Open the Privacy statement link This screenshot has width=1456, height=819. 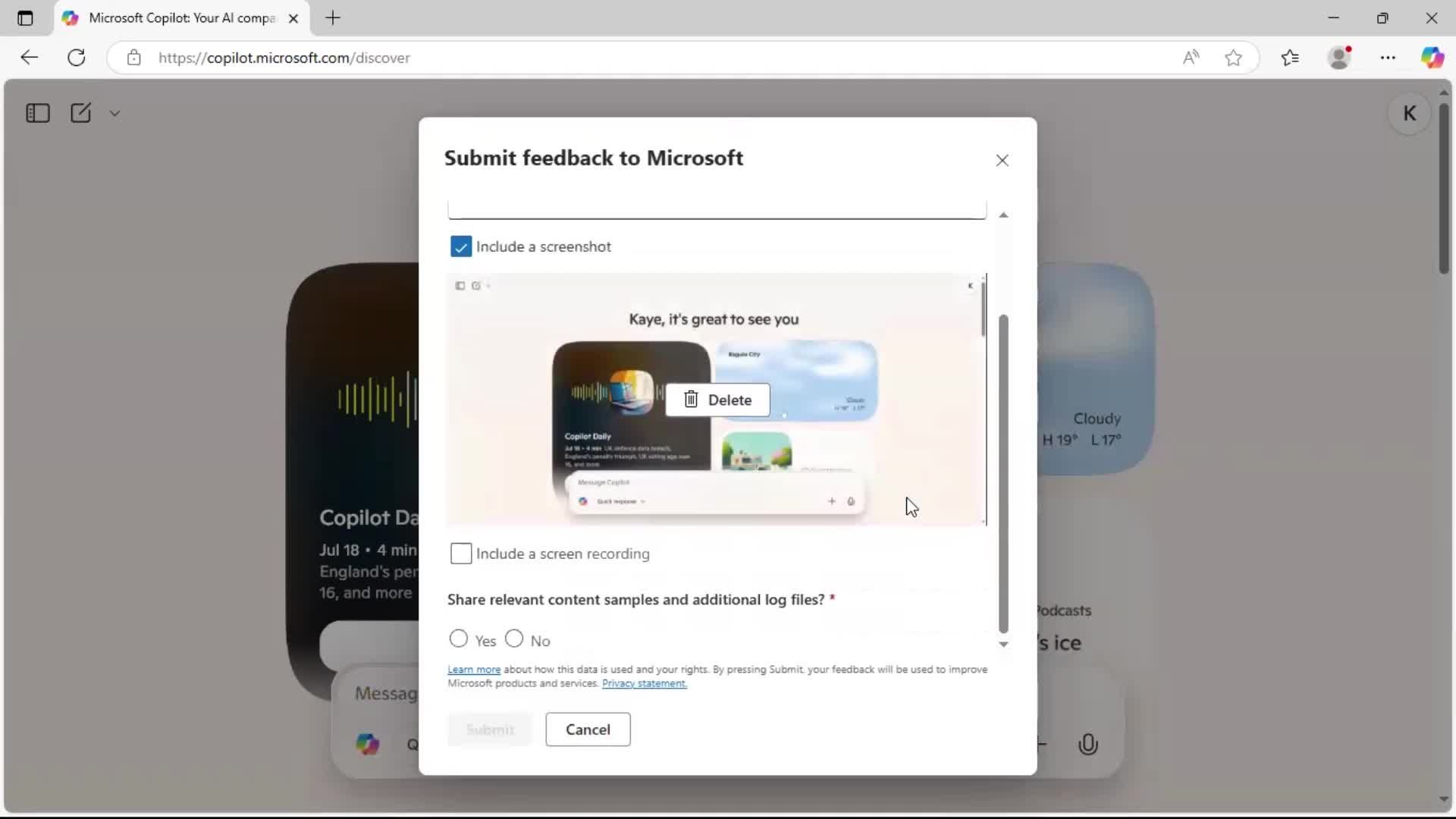(645, 683)
